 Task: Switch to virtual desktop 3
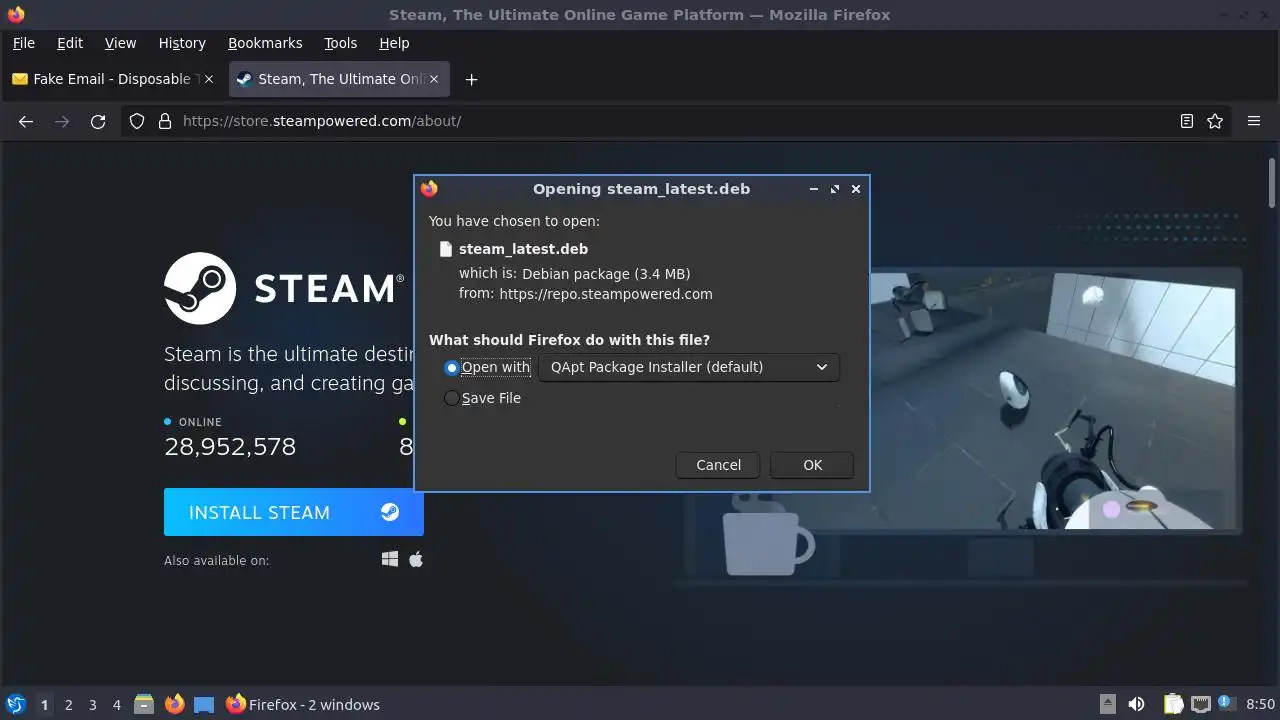point(92,705)
